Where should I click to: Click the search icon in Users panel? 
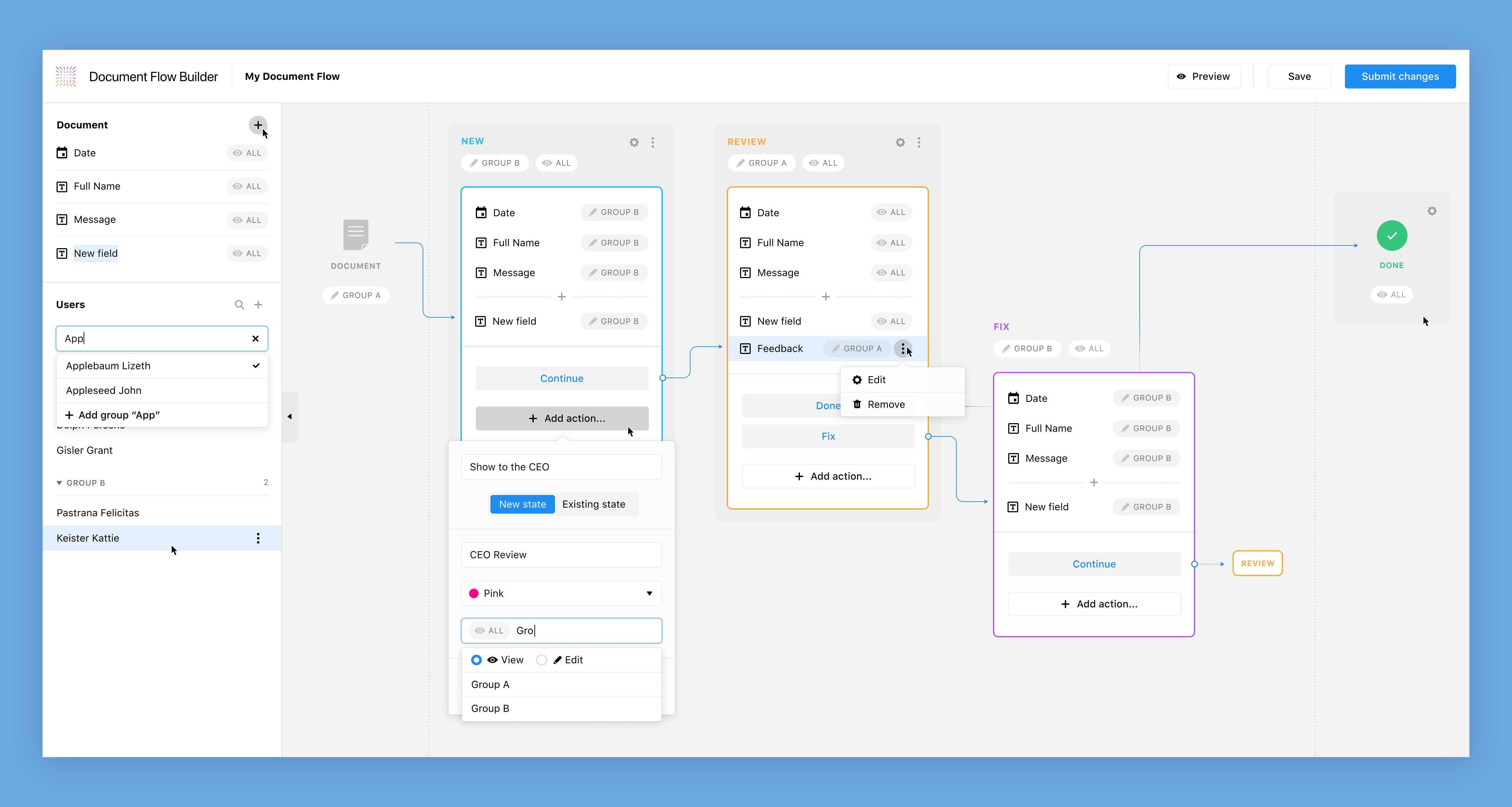240,304
